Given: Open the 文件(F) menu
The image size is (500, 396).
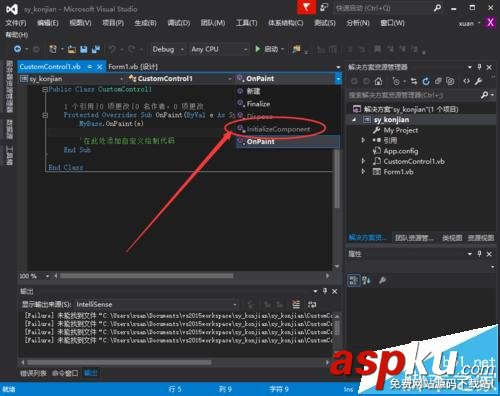Looking at the screenshot, I should tap(16, 23).
